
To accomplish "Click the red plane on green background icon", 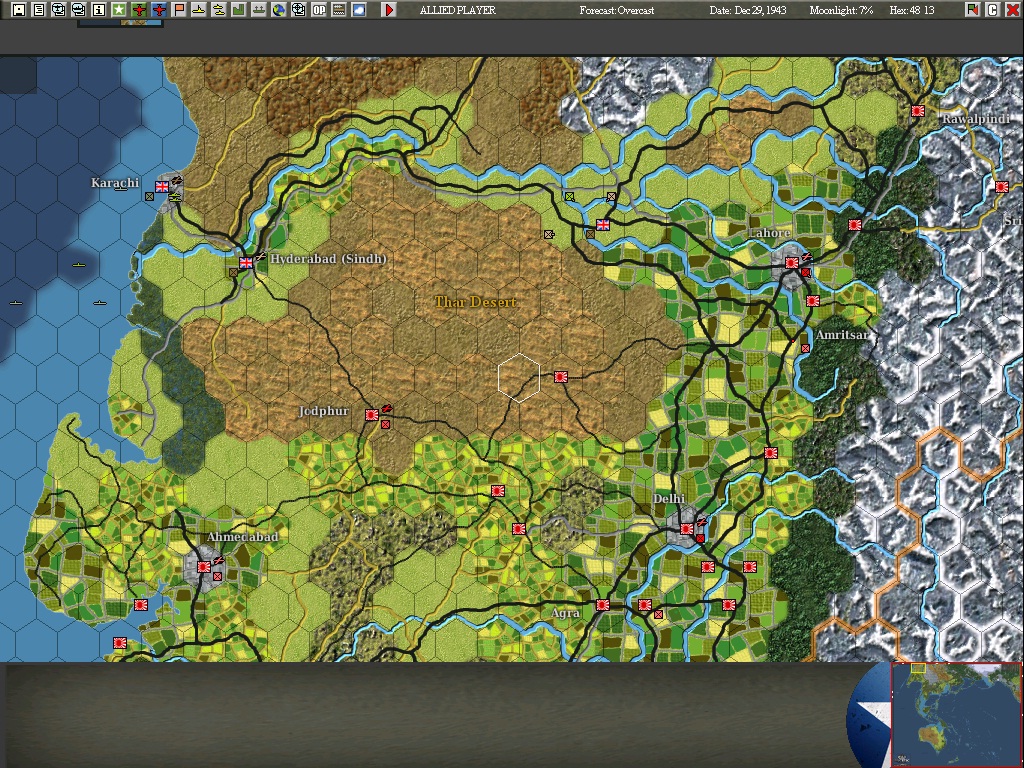I will click(139, 10).
